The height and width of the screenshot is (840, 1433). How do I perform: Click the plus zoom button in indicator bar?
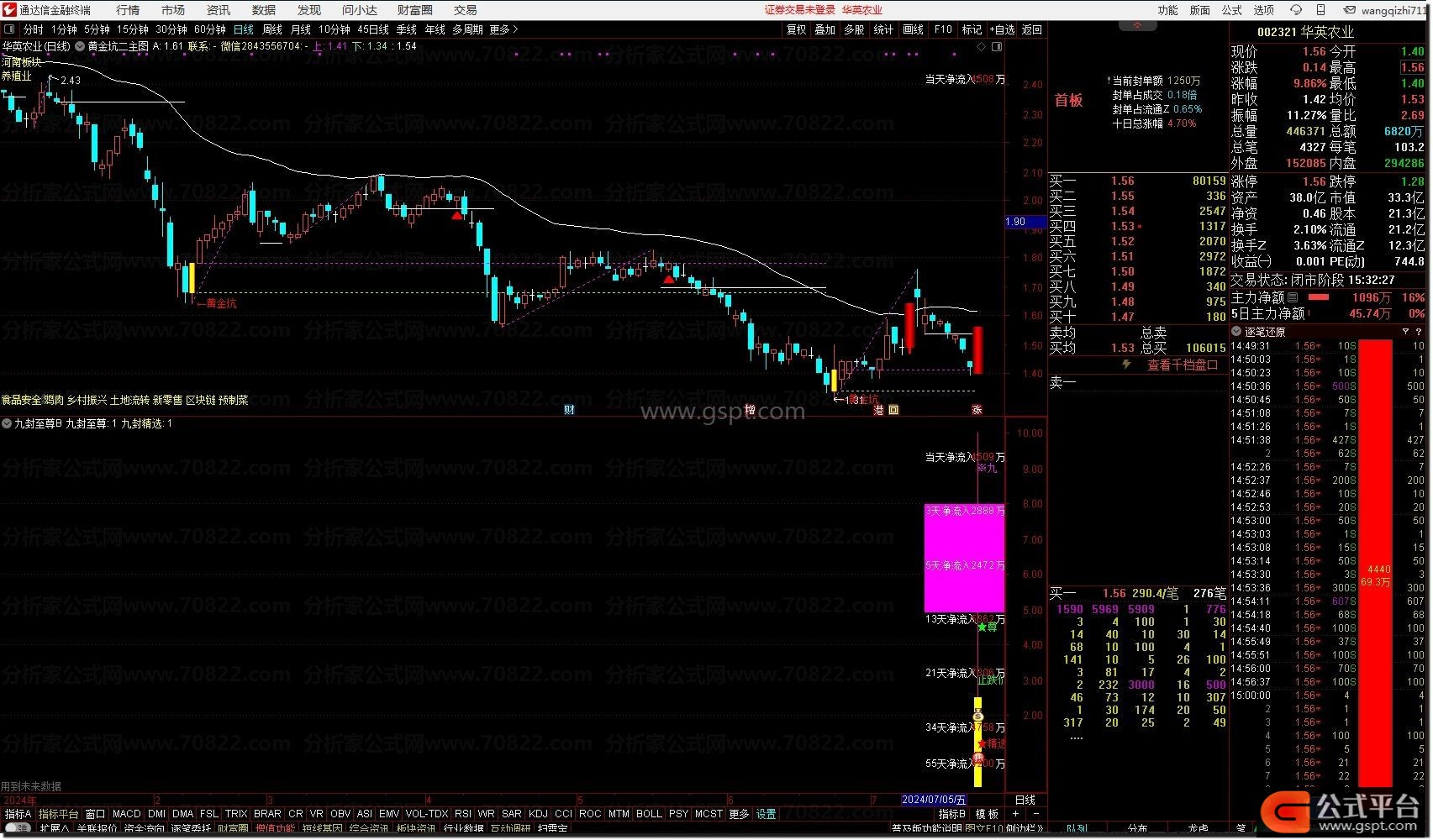(1016, 814)
